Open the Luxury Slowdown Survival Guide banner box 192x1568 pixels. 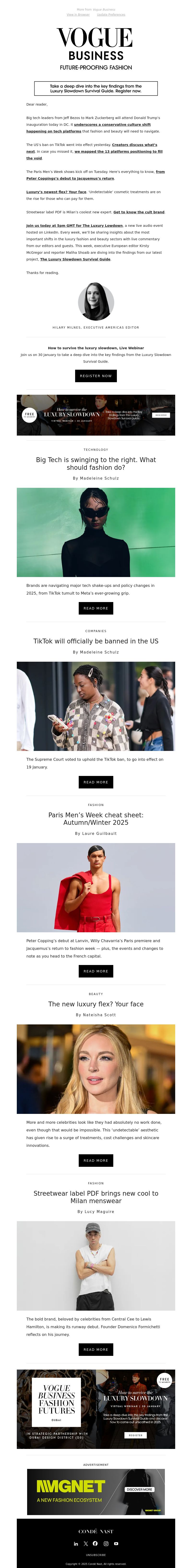click(x=96, y=88)
